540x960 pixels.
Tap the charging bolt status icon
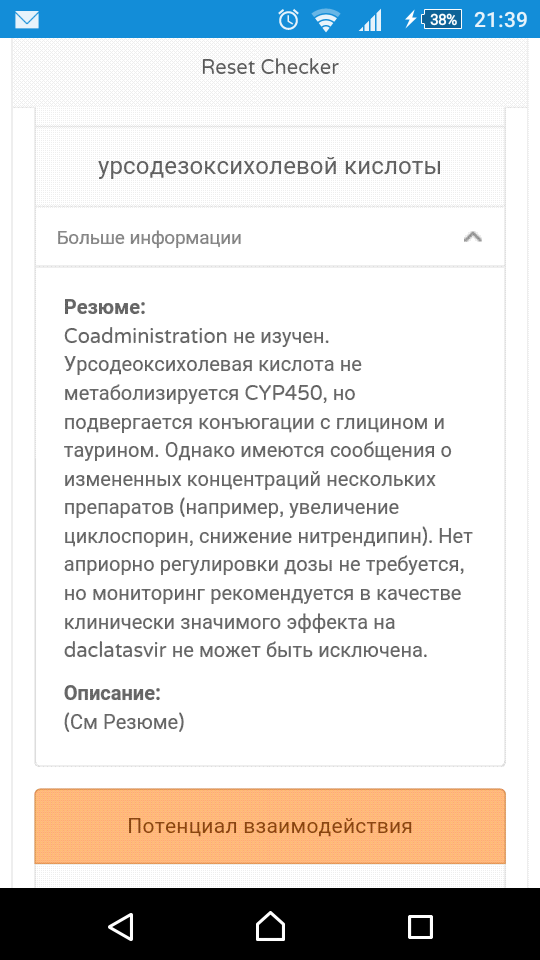(410, 20)
